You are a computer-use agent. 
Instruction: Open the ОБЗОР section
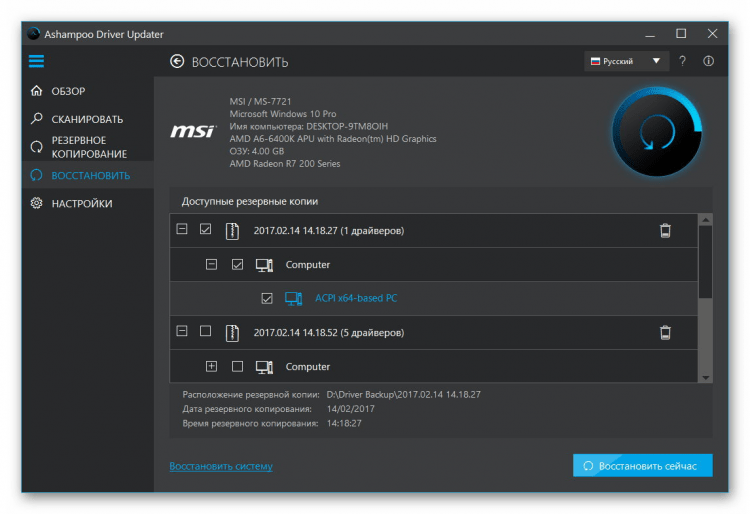[68, 91]
